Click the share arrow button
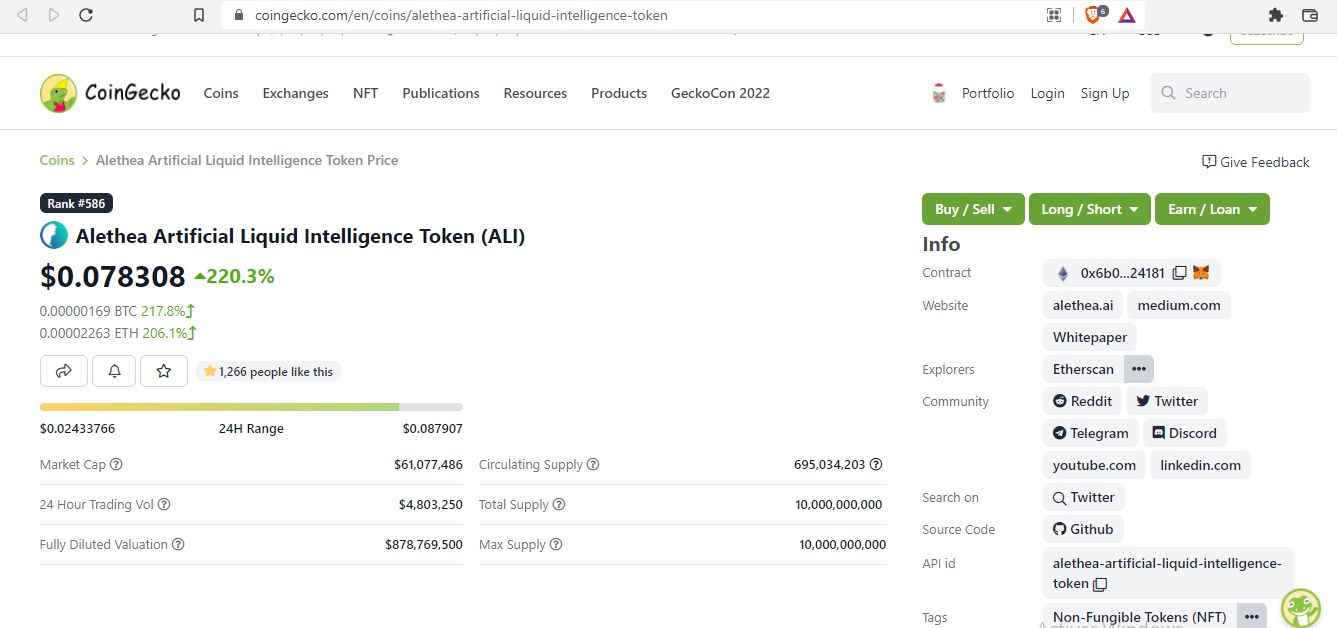 tap(64, 371)
